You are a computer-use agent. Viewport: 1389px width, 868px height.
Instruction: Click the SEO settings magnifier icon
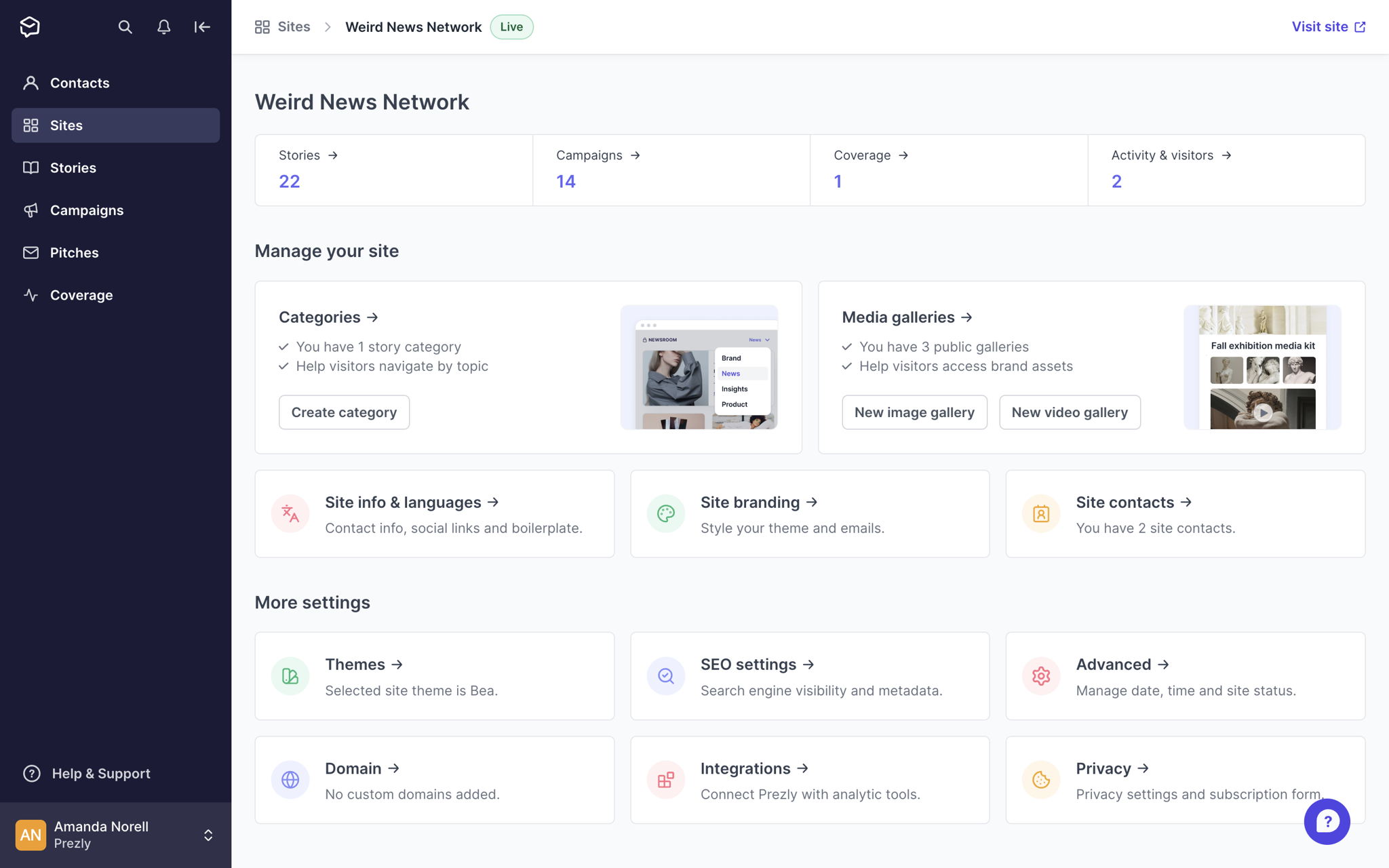[x=666, y=676]
